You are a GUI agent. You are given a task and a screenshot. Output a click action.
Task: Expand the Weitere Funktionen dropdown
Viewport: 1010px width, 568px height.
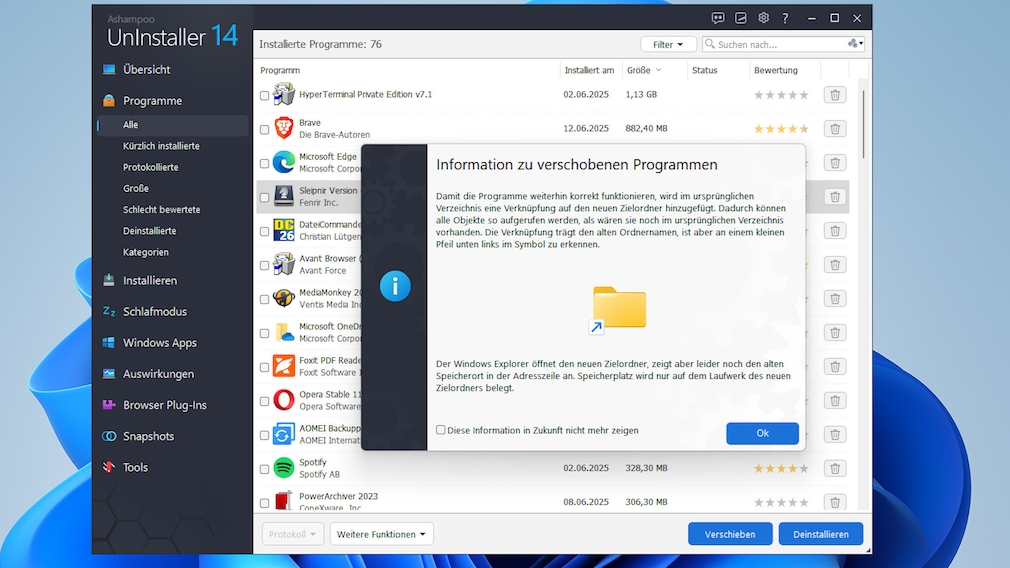(x=381, y=534)
